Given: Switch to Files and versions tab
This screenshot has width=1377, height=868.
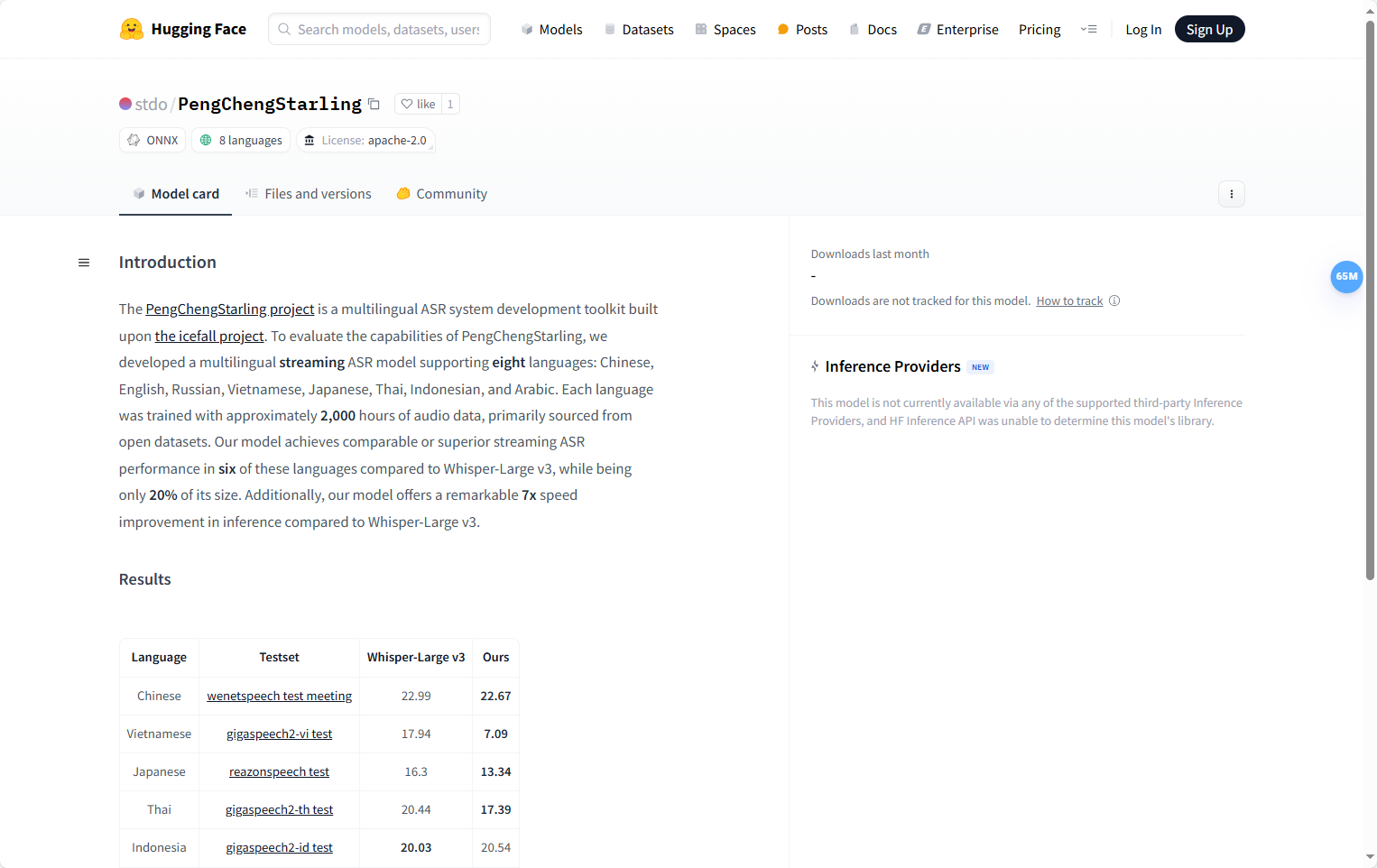Looking at the screenshot, I should 309,194.
